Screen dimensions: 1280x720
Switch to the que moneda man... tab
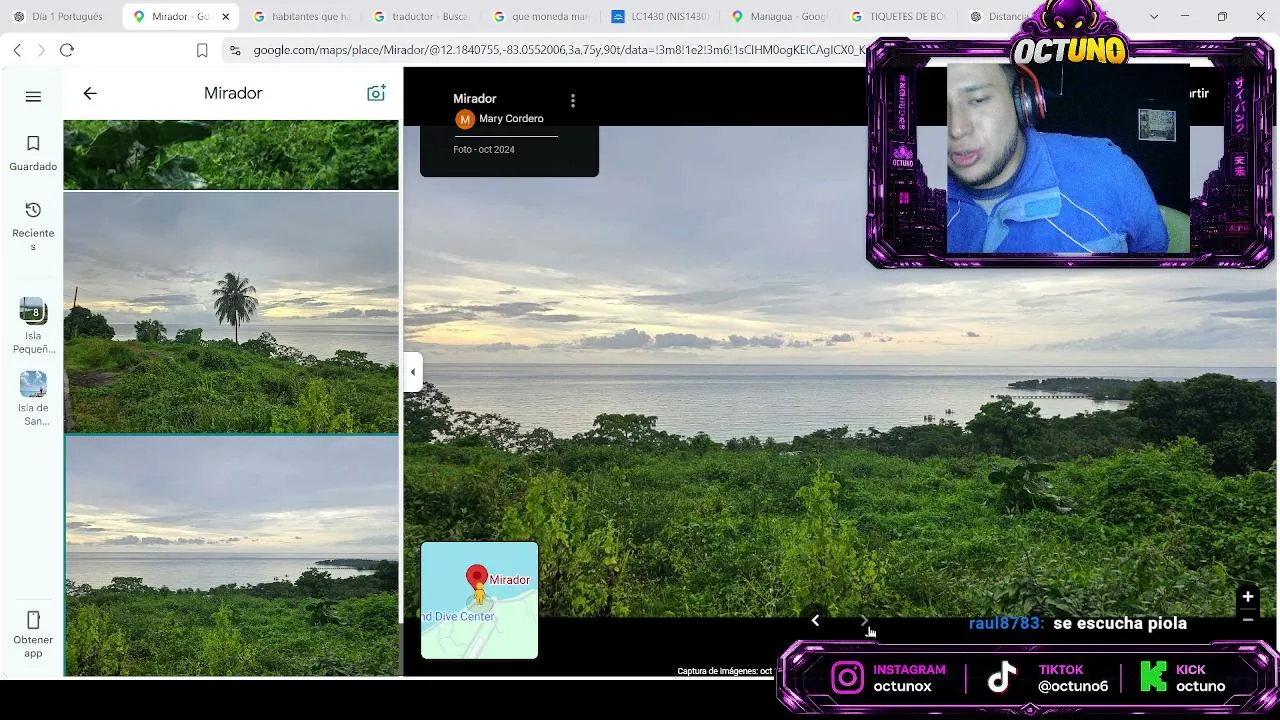coord(541,17)
